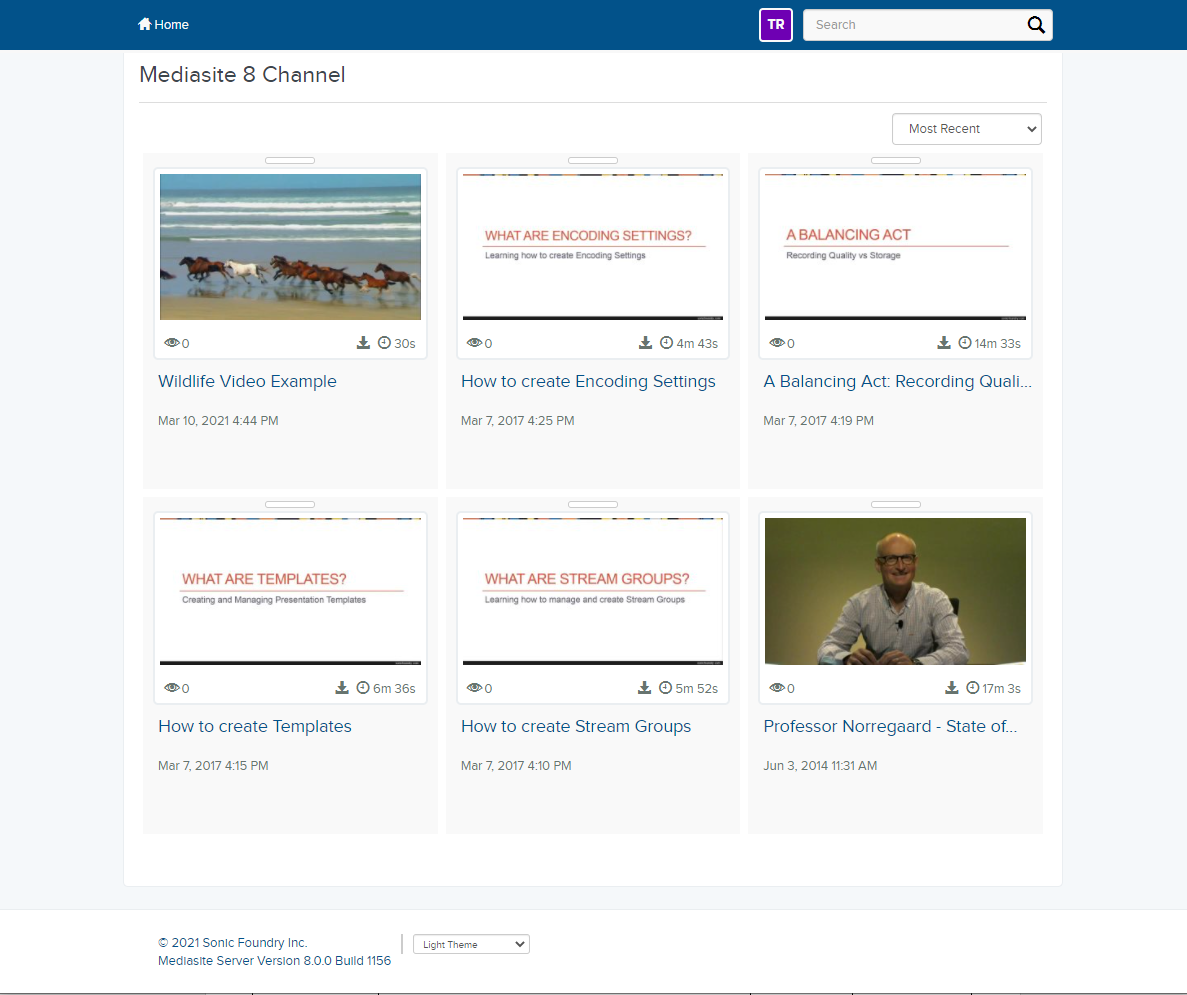
Task: Click views eye icon on Encoding Settings card
Action: 475,343
